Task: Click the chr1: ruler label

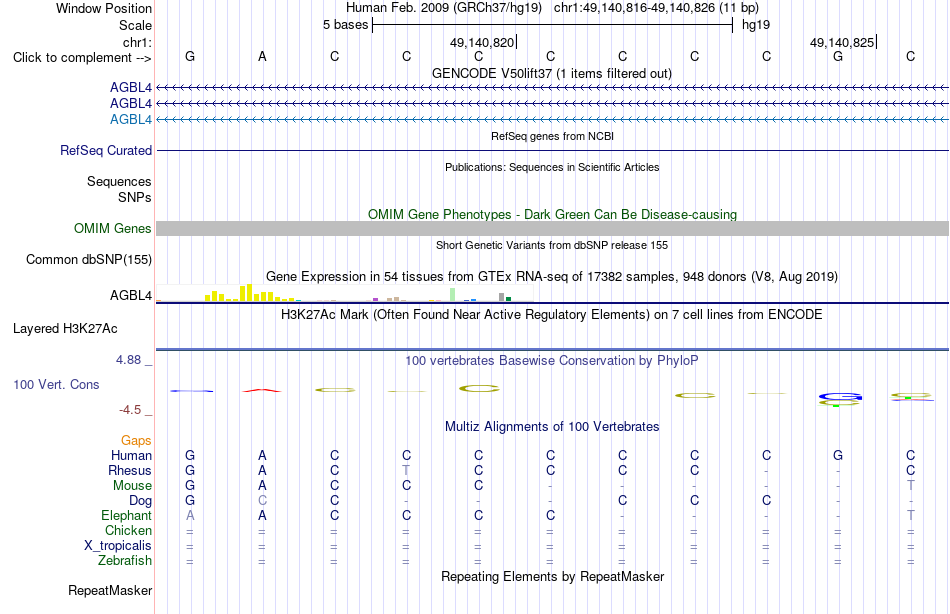Action: pos(137,42)
